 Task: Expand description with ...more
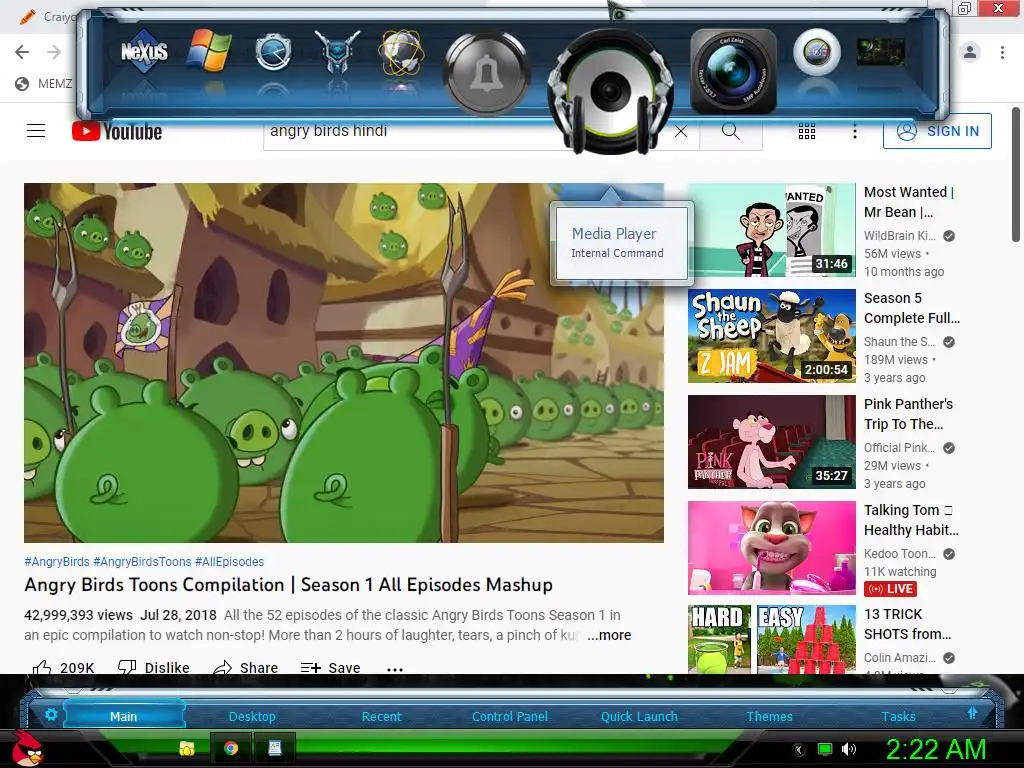pyautogui.click(x=609, y=635)
